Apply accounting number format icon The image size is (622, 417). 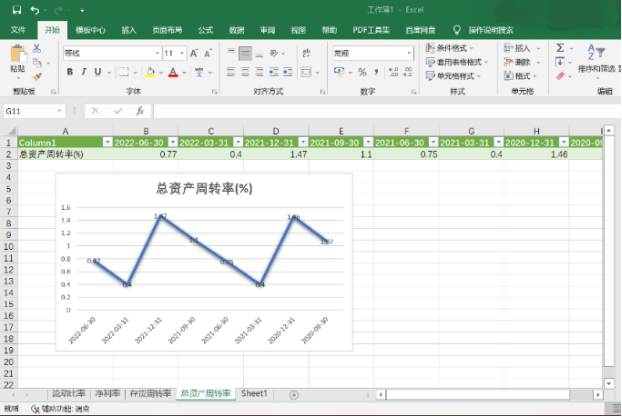(339, 72)
